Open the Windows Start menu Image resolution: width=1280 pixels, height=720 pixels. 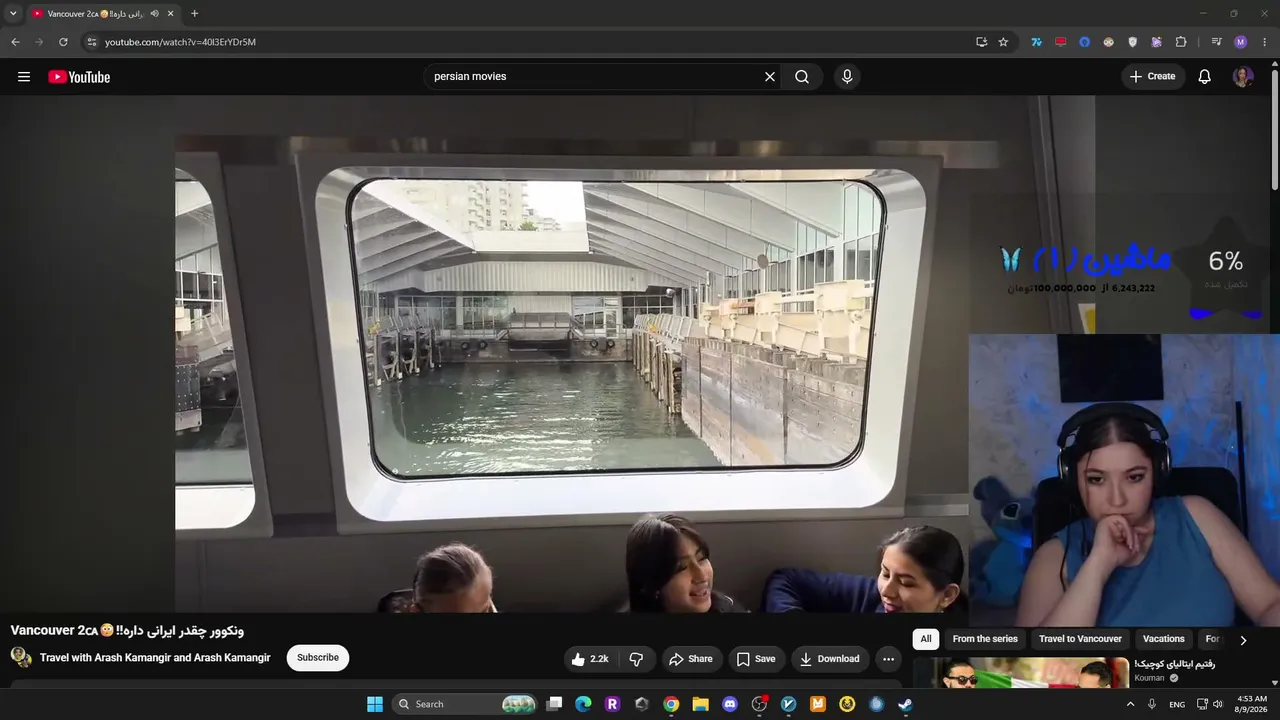click(x=375, y=704)
